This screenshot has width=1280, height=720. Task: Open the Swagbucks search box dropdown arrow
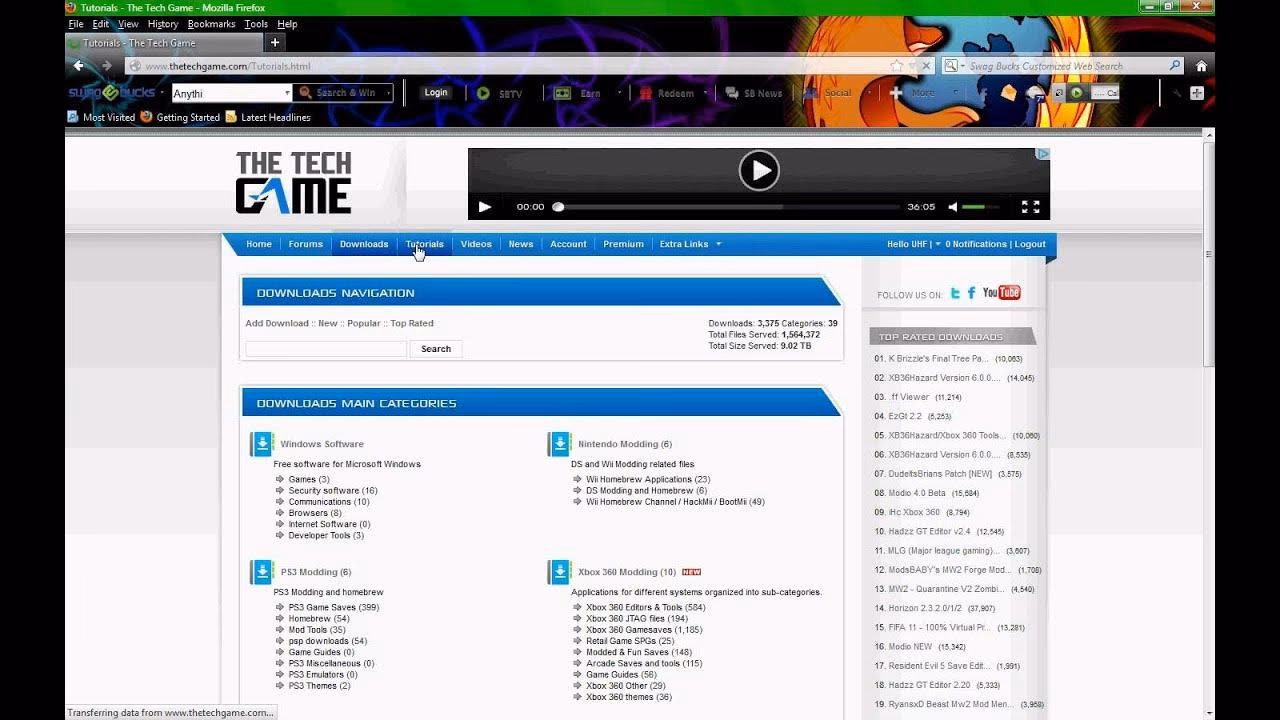[x=287, y=93]
